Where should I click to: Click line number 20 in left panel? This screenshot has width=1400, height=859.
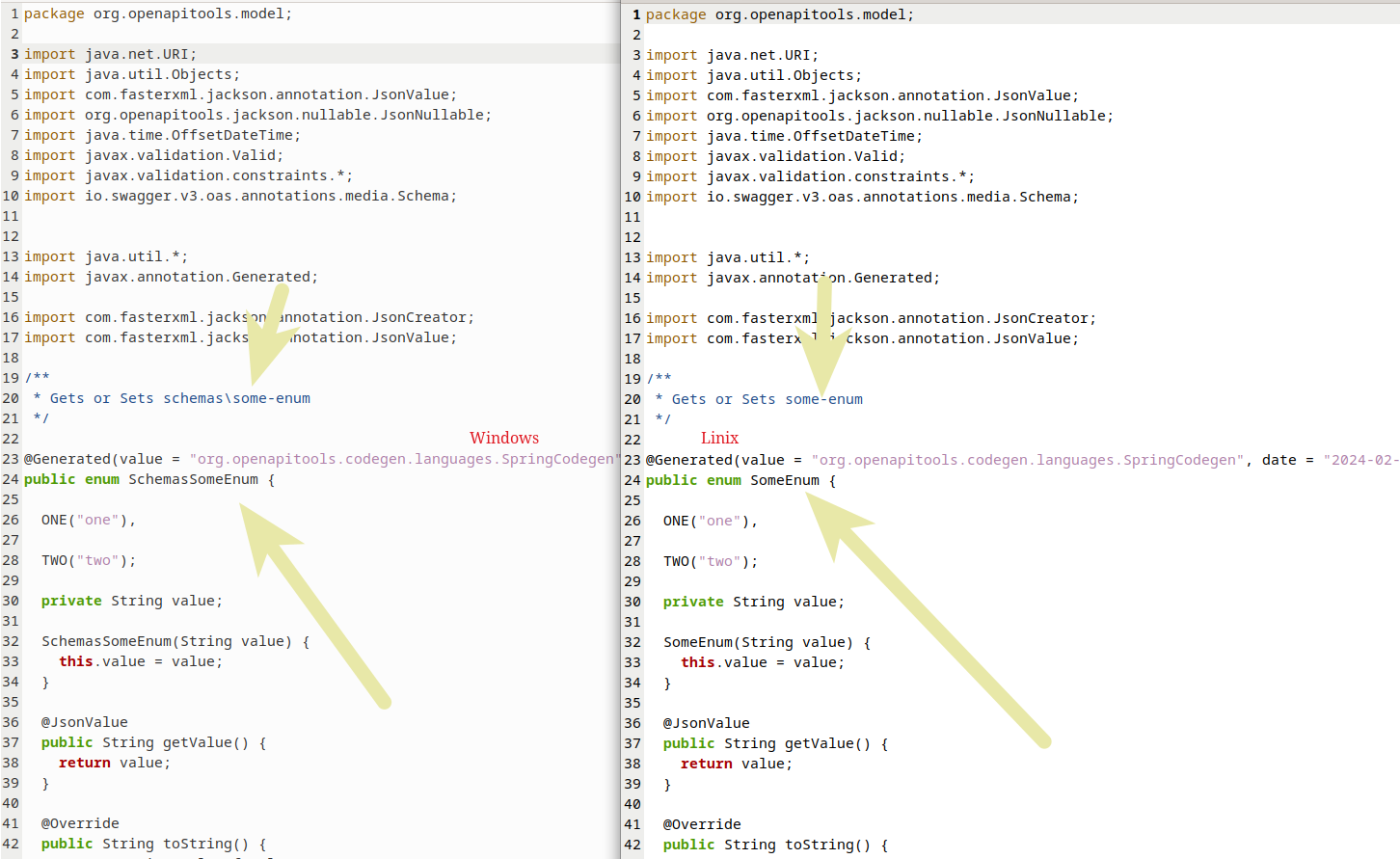[x=11, y=397]
